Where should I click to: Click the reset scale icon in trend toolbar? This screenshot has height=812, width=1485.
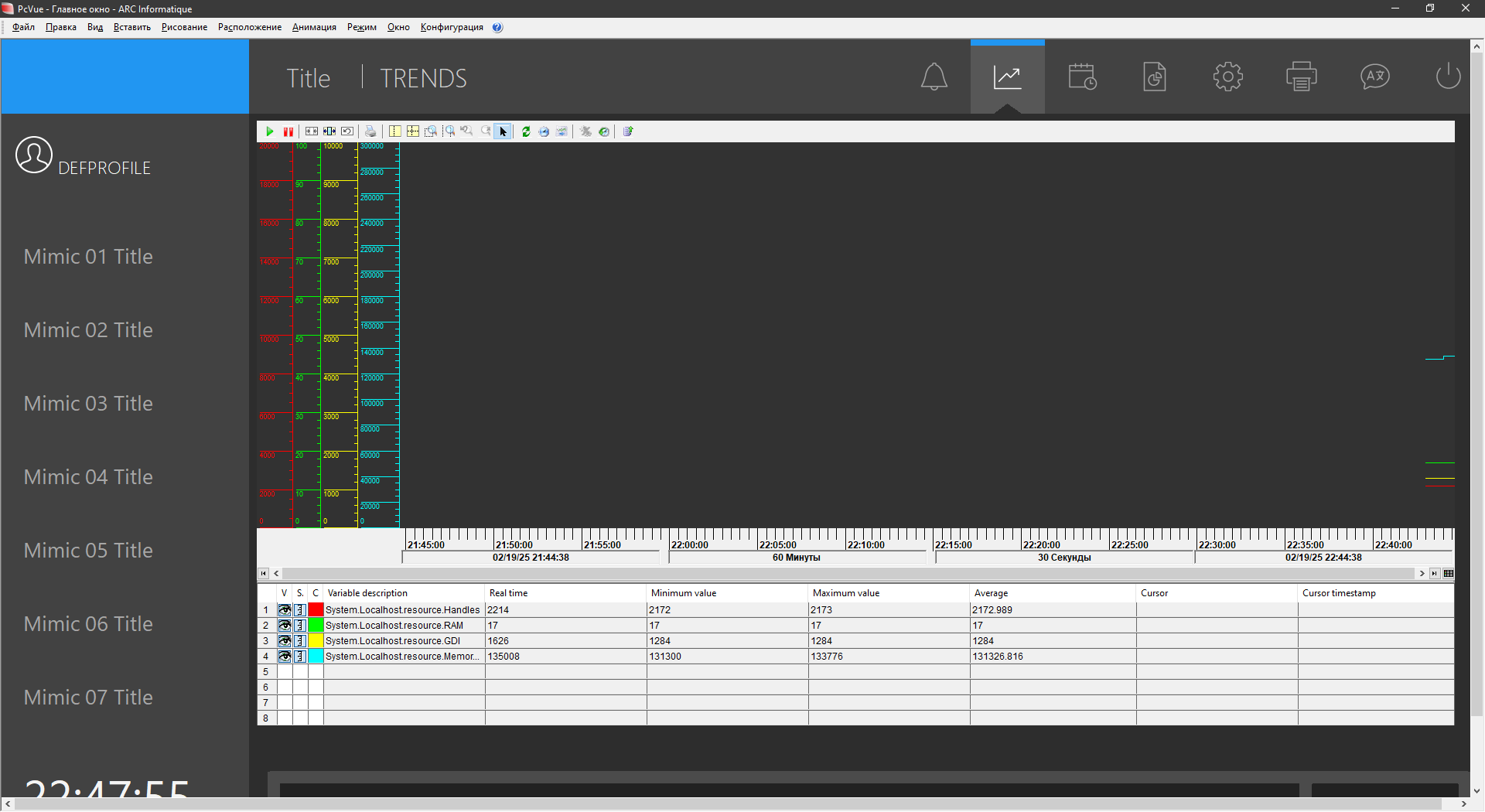[347, 131]
